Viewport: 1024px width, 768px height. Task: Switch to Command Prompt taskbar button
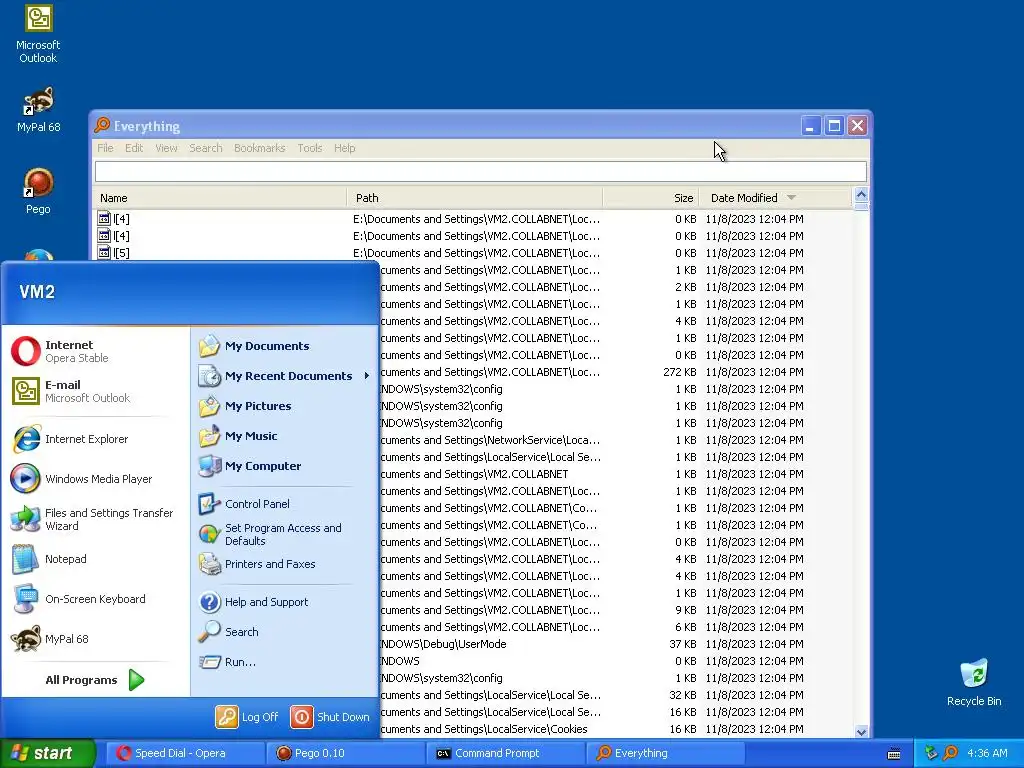point(507,753)
